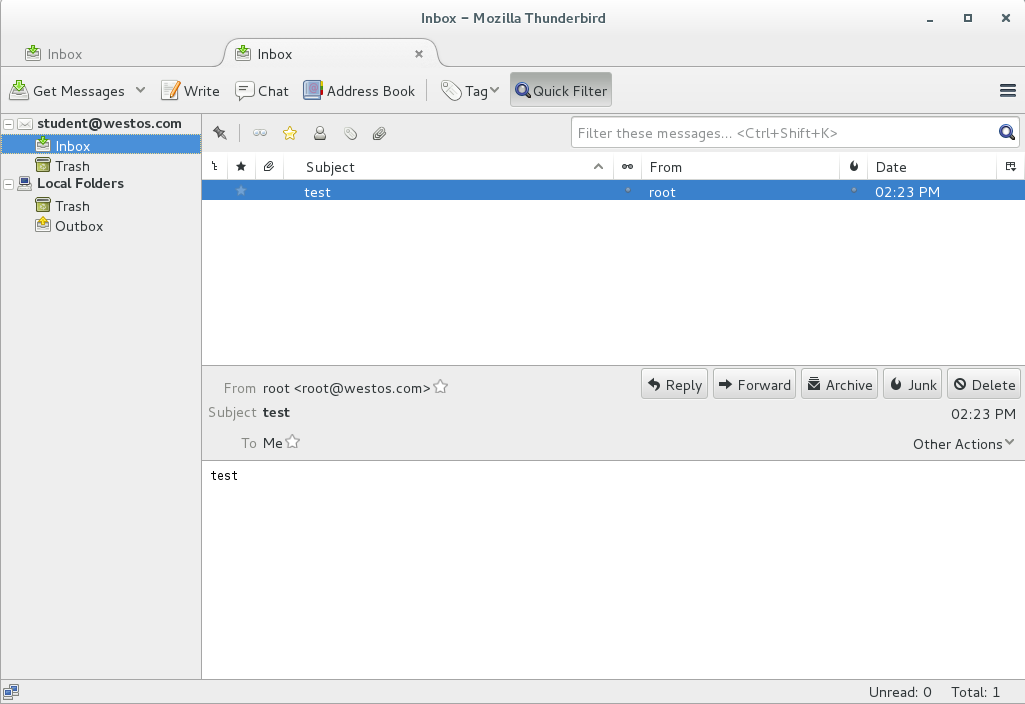
Task: Delete the message
Action: [984, 384]
